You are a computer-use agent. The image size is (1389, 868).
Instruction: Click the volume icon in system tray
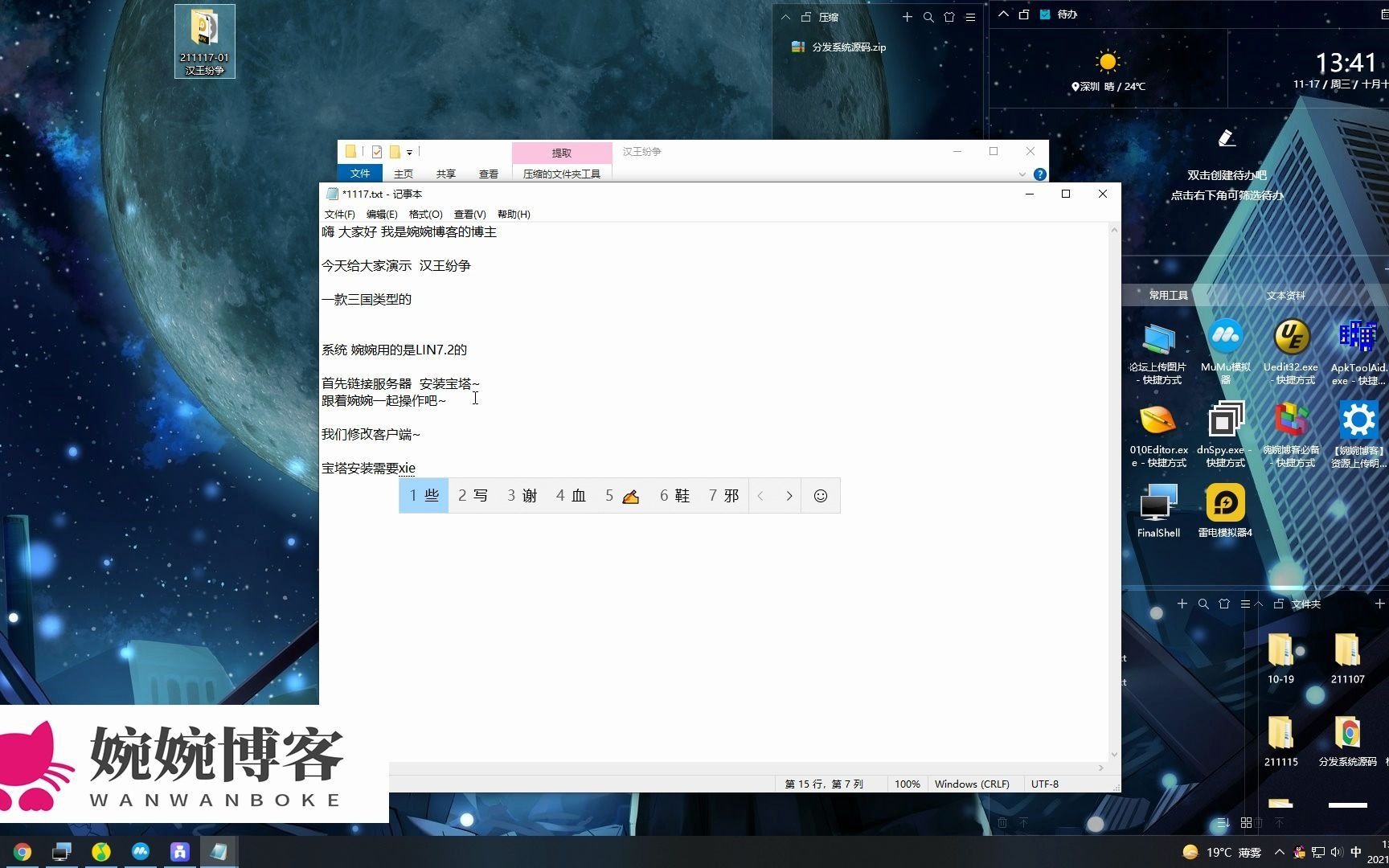tap(1336, 852)
